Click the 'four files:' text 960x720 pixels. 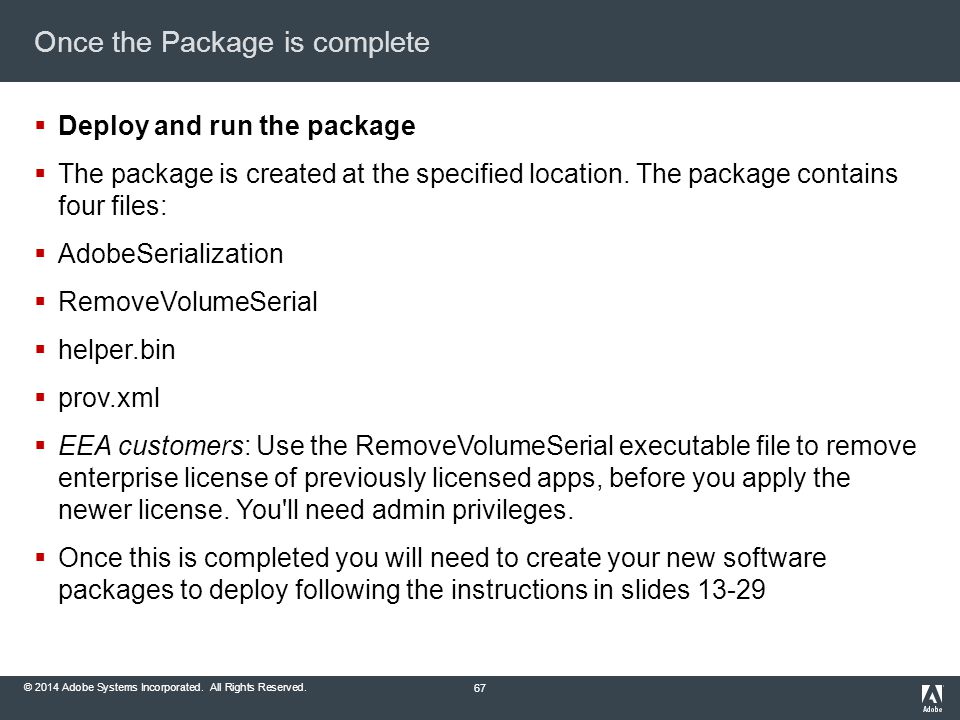pos(112,206)
